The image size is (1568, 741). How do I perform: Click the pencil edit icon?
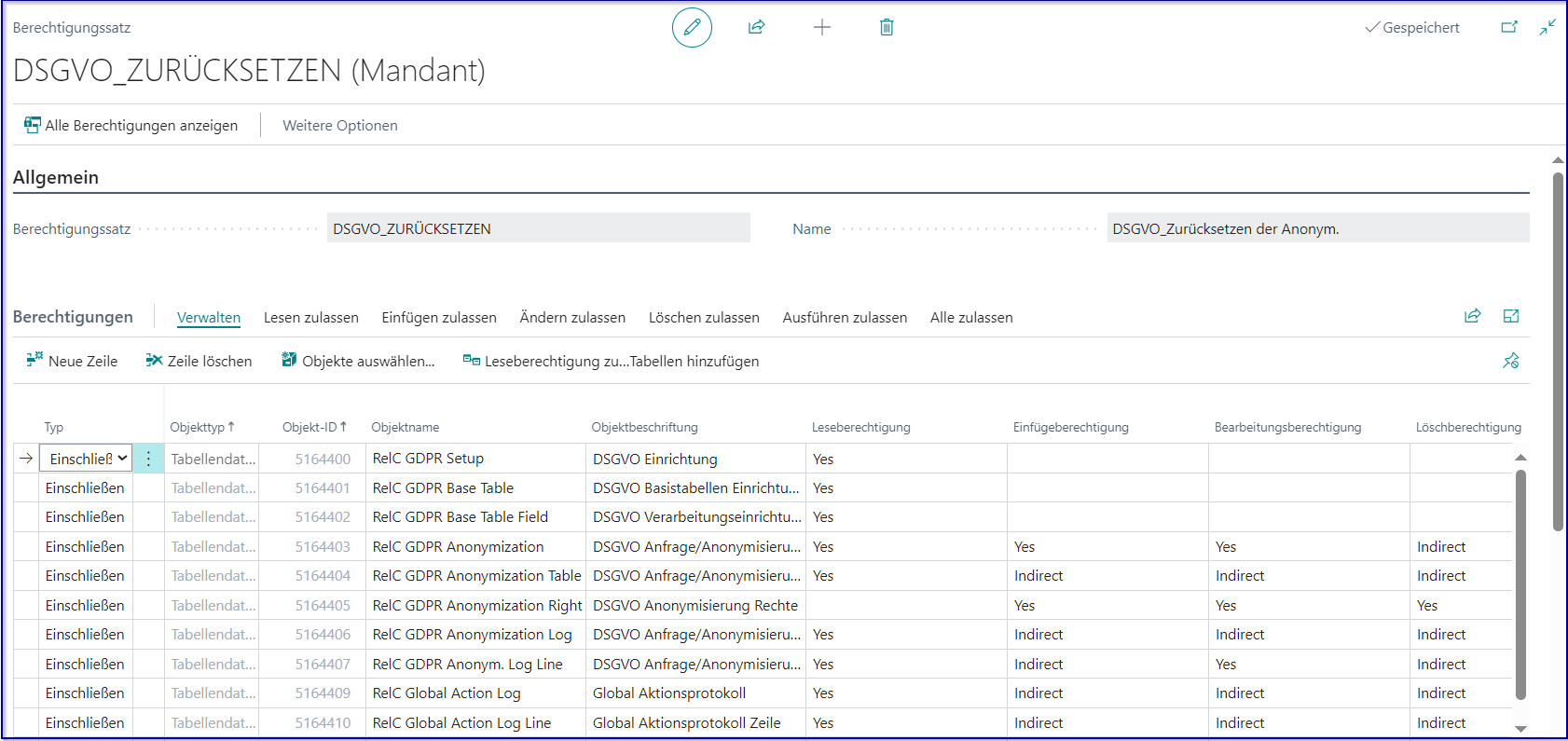click(x=692, y=28)
